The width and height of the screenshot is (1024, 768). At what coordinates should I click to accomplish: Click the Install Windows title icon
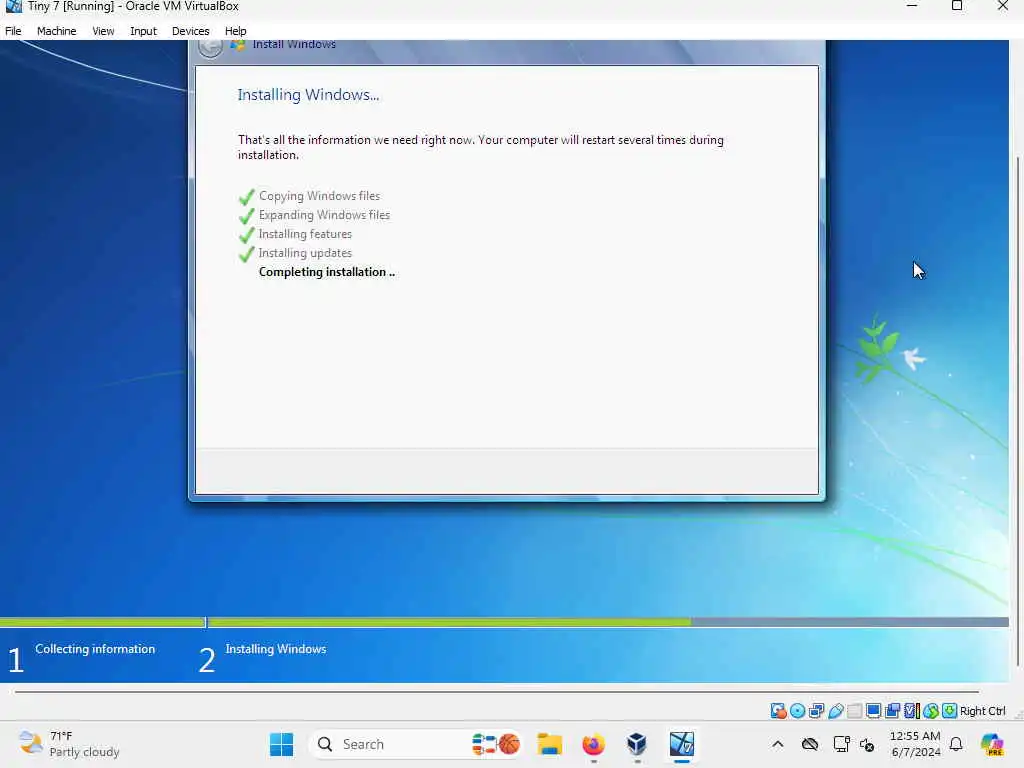(x=238, y=45)
